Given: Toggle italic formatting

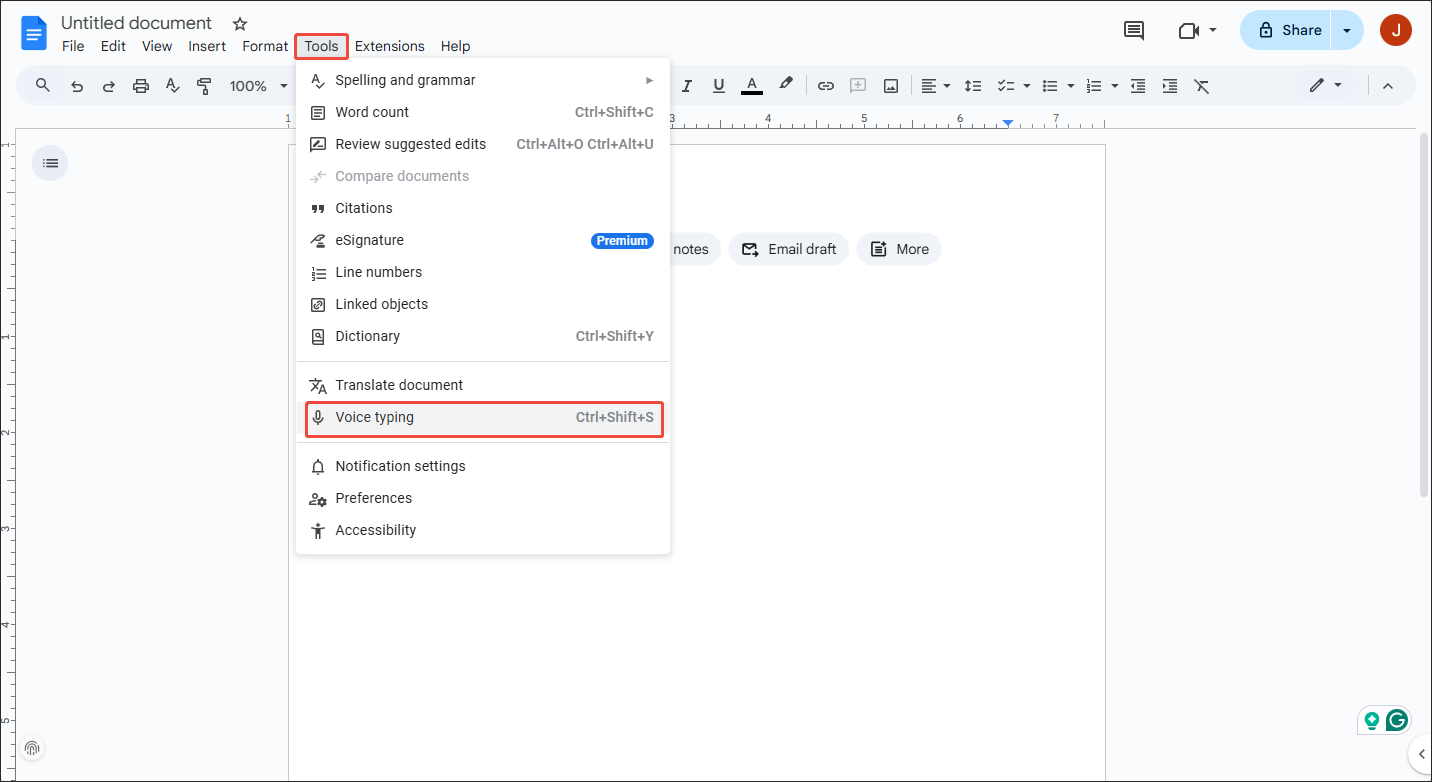Looking at the screenshot, I should tap(687, 85).
